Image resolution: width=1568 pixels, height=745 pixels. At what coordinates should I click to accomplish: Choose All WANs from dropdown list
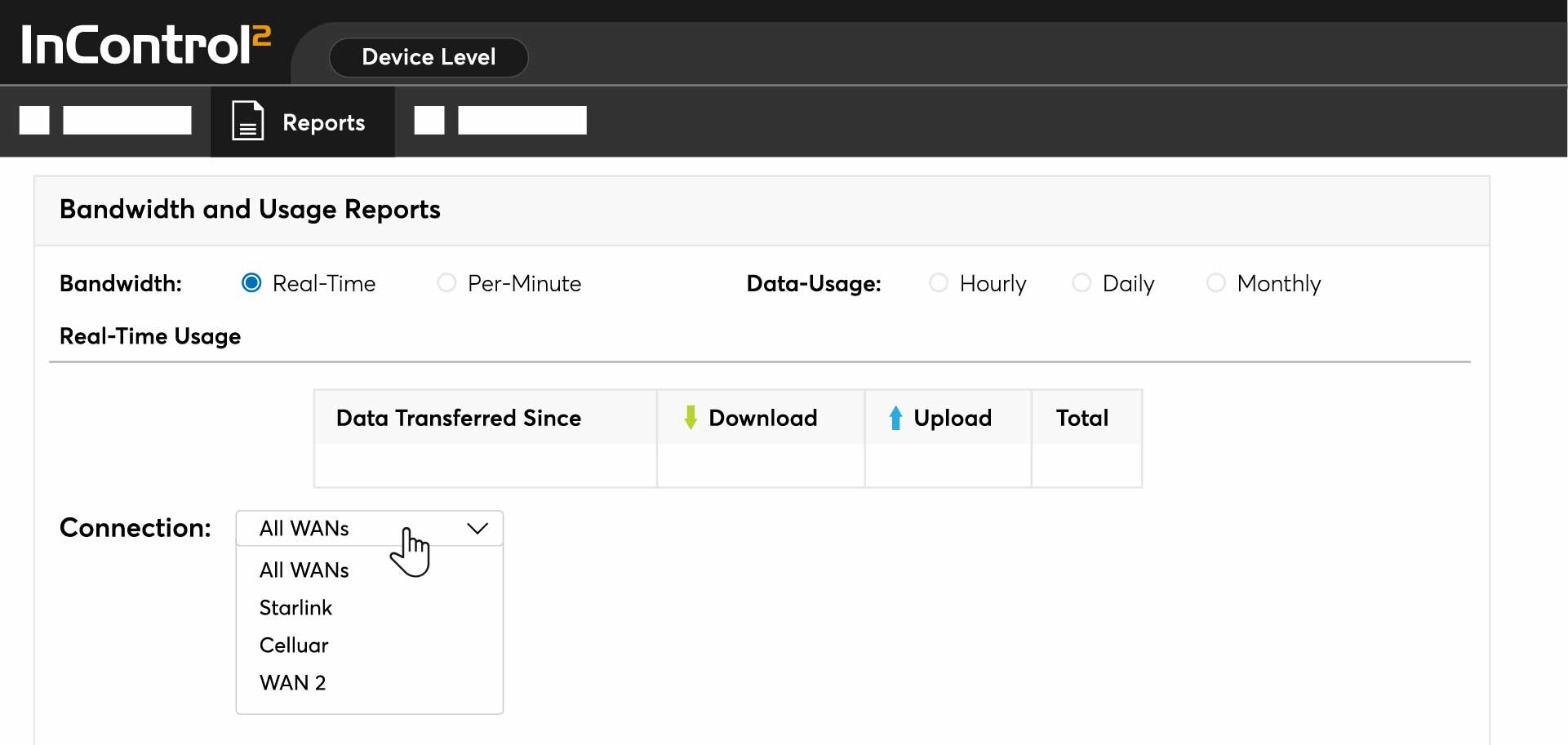(x=304, y=570)
